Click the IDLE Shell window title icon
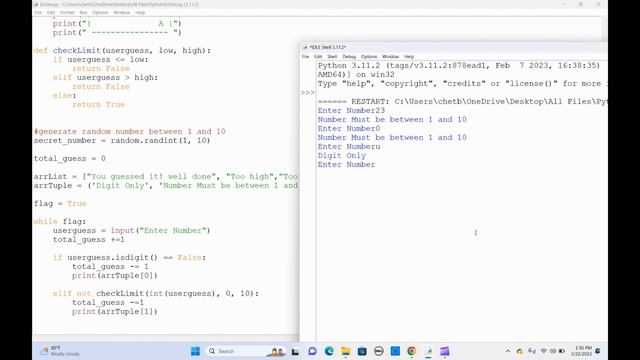 click(x=304, y=47)
